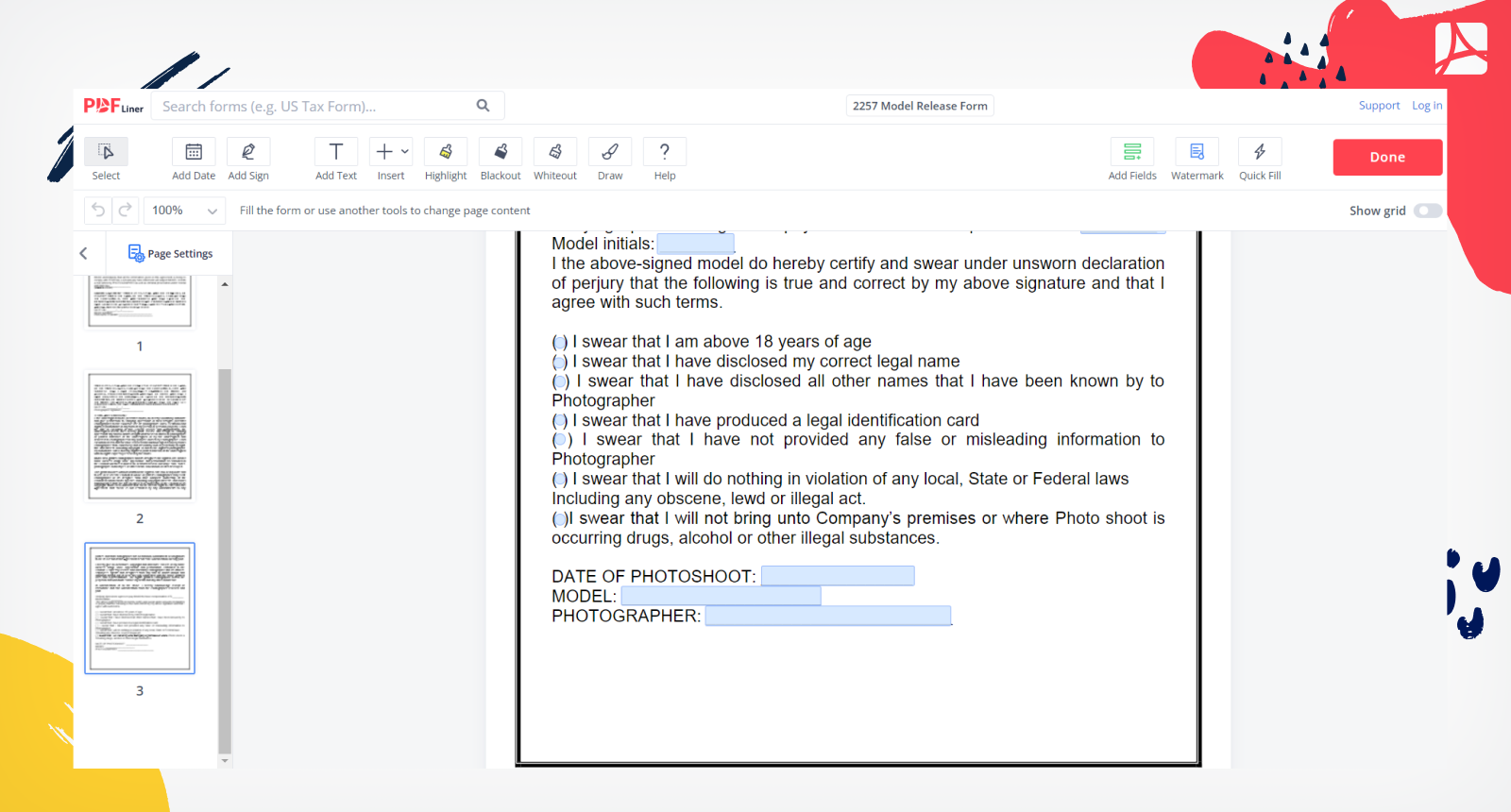
Task: Select the Blackout tool
Action: (x=501, y=153)
